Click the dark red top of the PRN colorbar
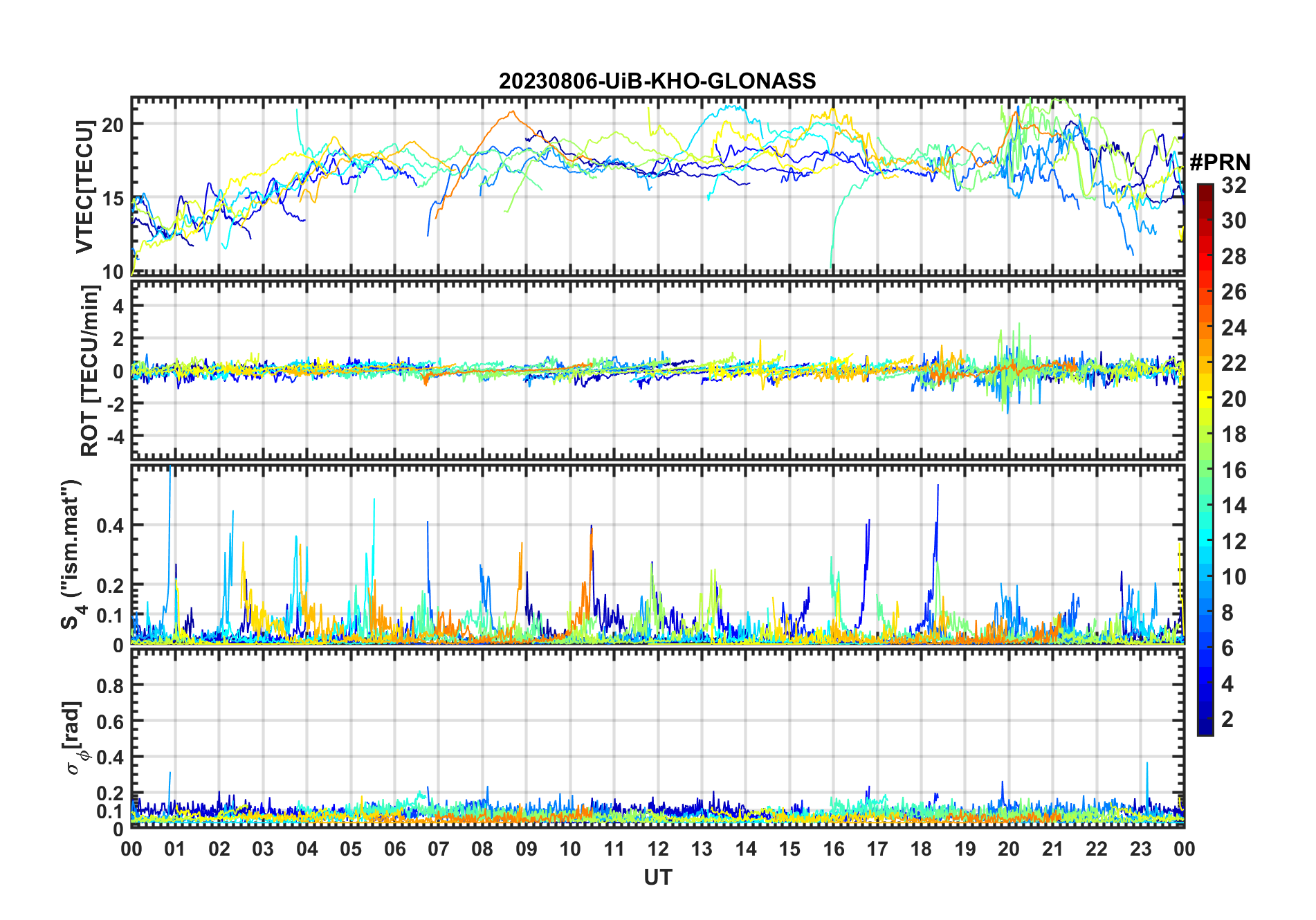Viewport: 1316px width, 920px height. pyautogui.click(x=1205, y=189)
